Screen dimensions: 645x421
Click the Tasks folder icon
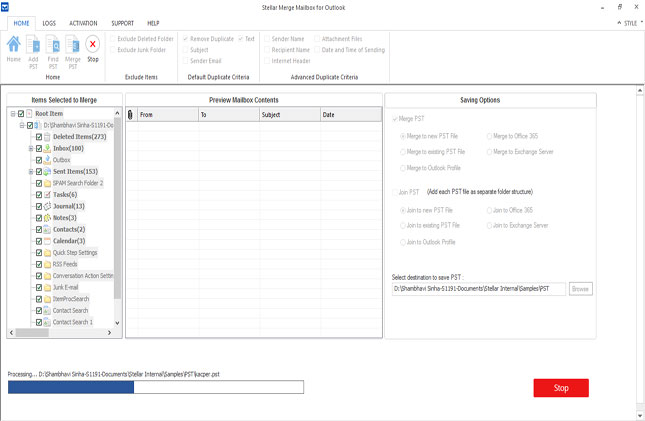pyautogui.click(x=48, y=195)
